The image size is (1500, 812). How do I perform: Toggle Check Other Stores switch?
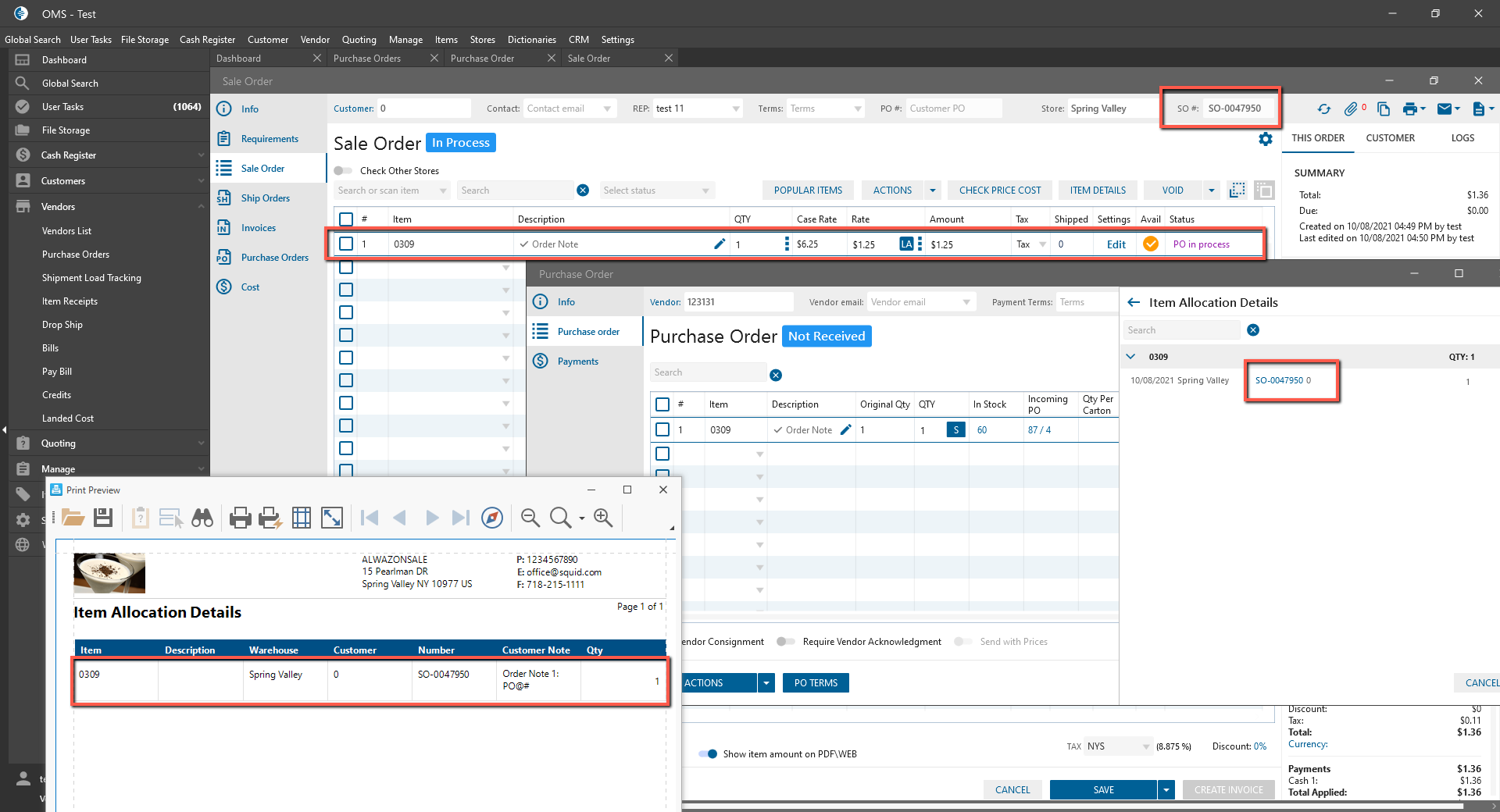point(343,171)
